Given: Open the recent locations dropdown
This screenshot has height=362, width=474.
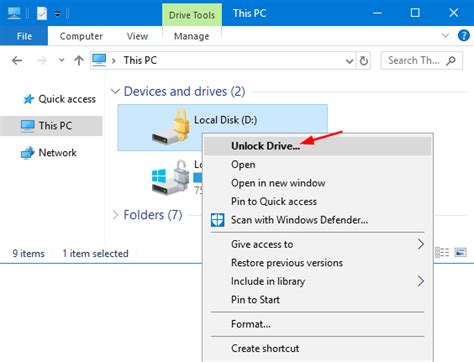Looking at the screenshot, I should (61, 61).
